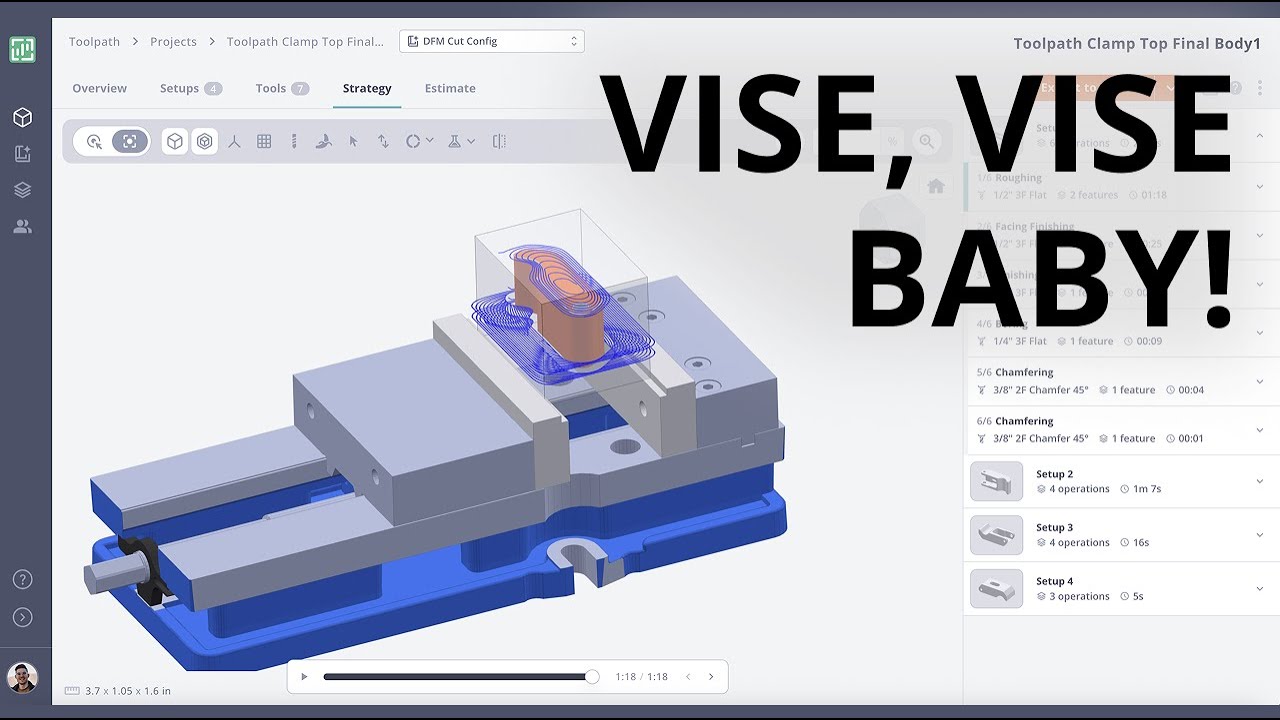Select the Setup 2 thumbnail
Viewport: 1280px width, 720px height.
tap(996, 481)
